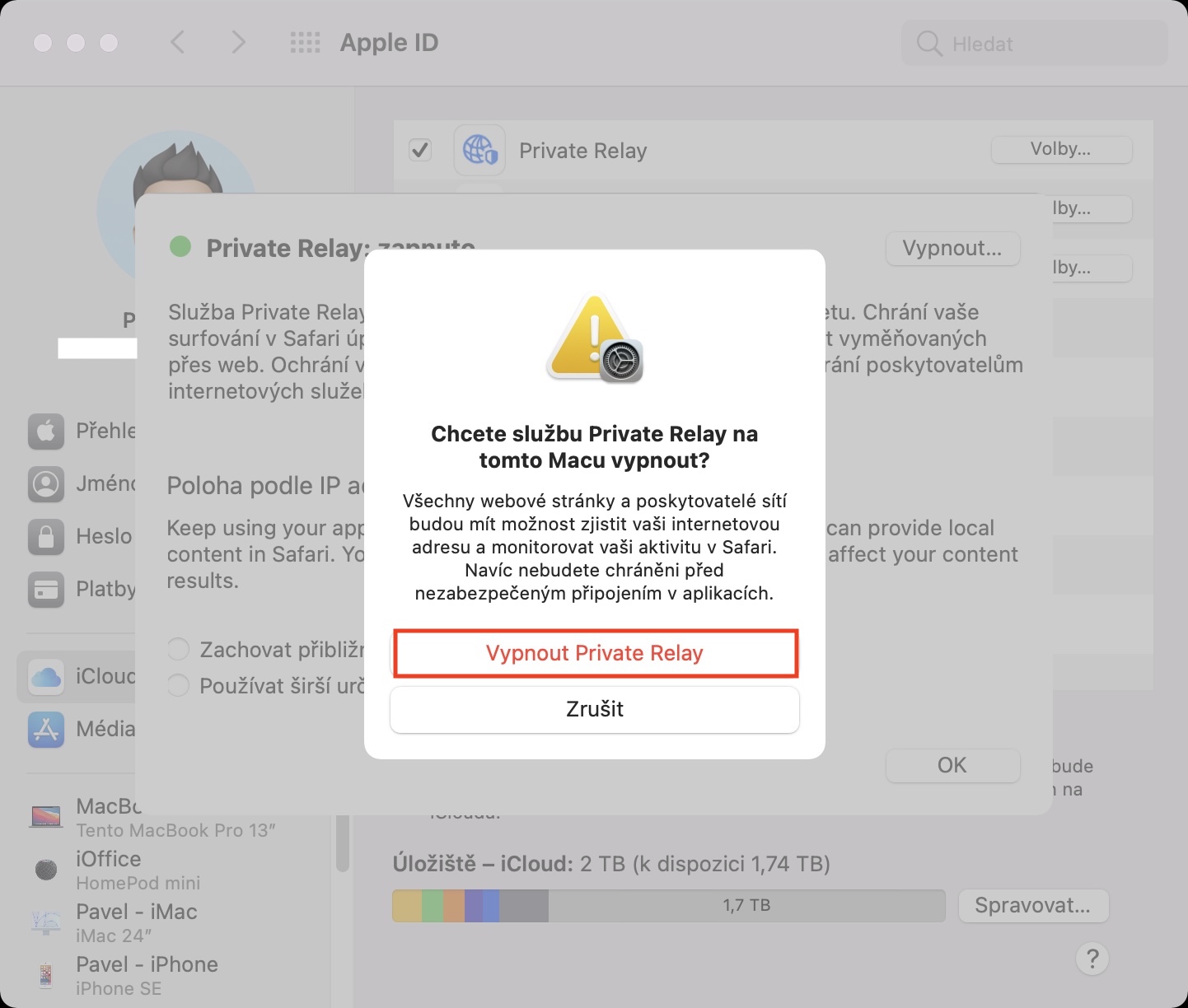Image resolution: width=1188 pixels, height=1008 pixels.
Task: Click the person contact icon
Action: 46,484
